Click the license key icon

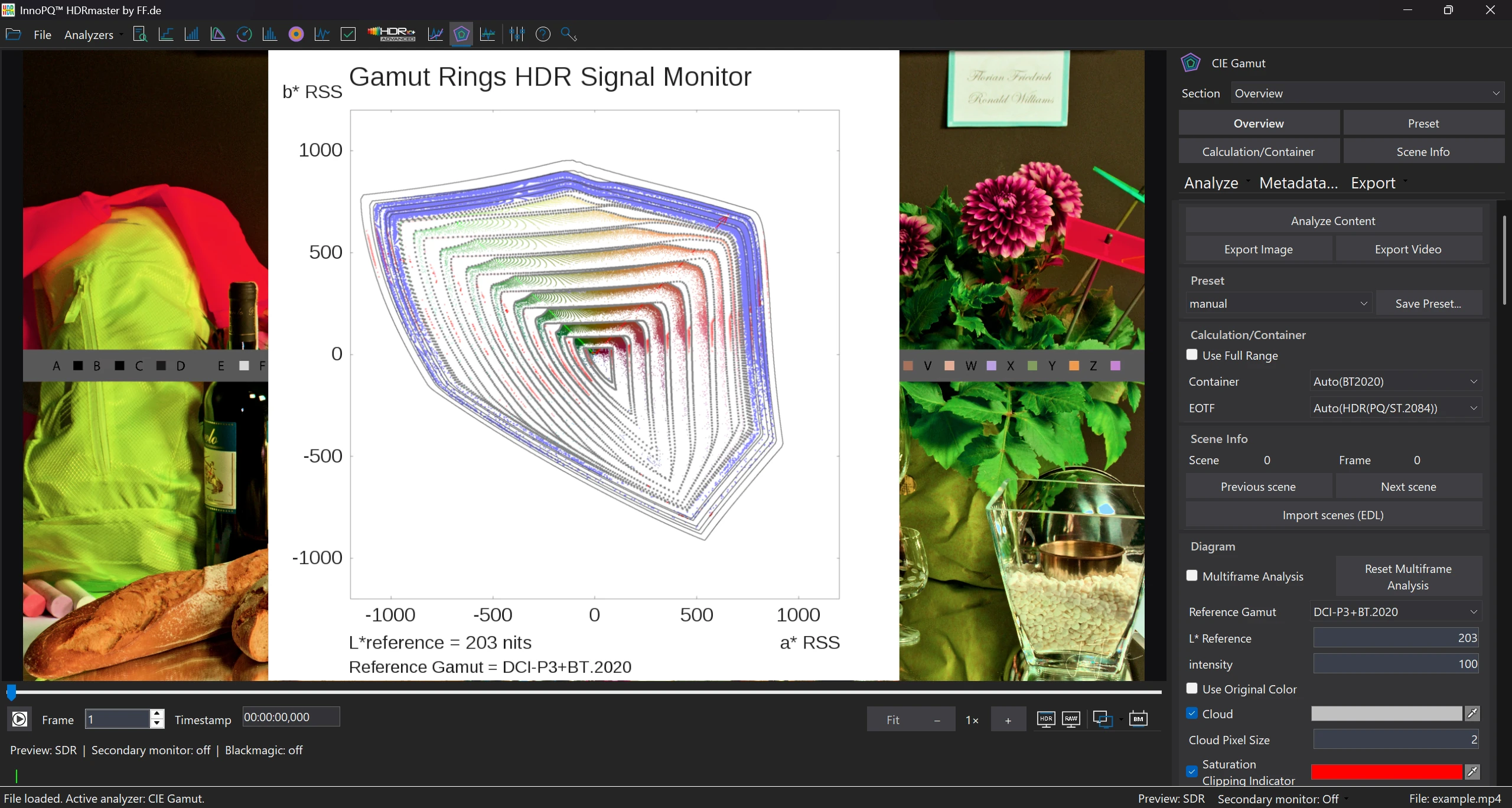pyautogui.click(x=569, y=34)
